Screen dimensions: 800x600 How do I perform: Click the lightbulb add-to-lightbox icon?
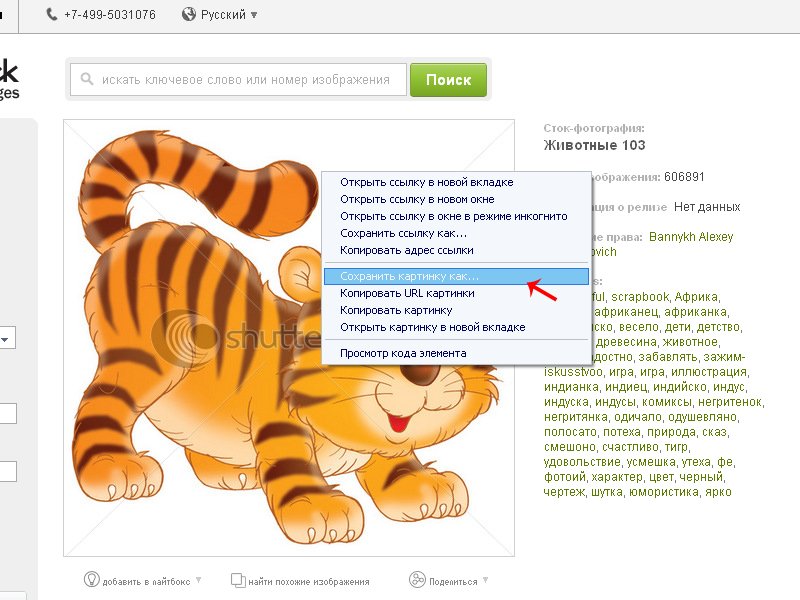[91, 579]
